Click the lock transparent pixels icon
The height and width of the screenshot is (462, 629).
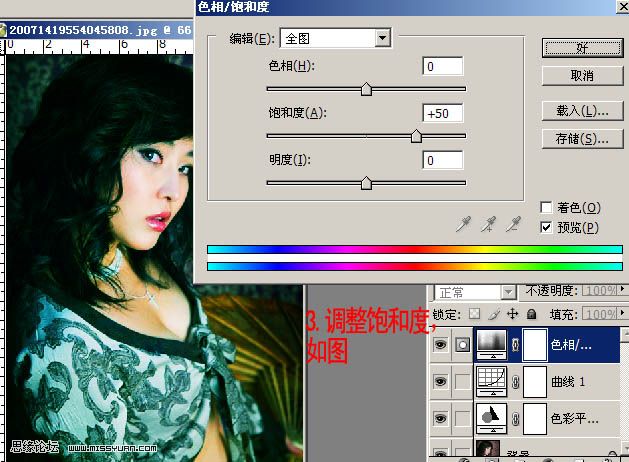click(x=475, y=314)
